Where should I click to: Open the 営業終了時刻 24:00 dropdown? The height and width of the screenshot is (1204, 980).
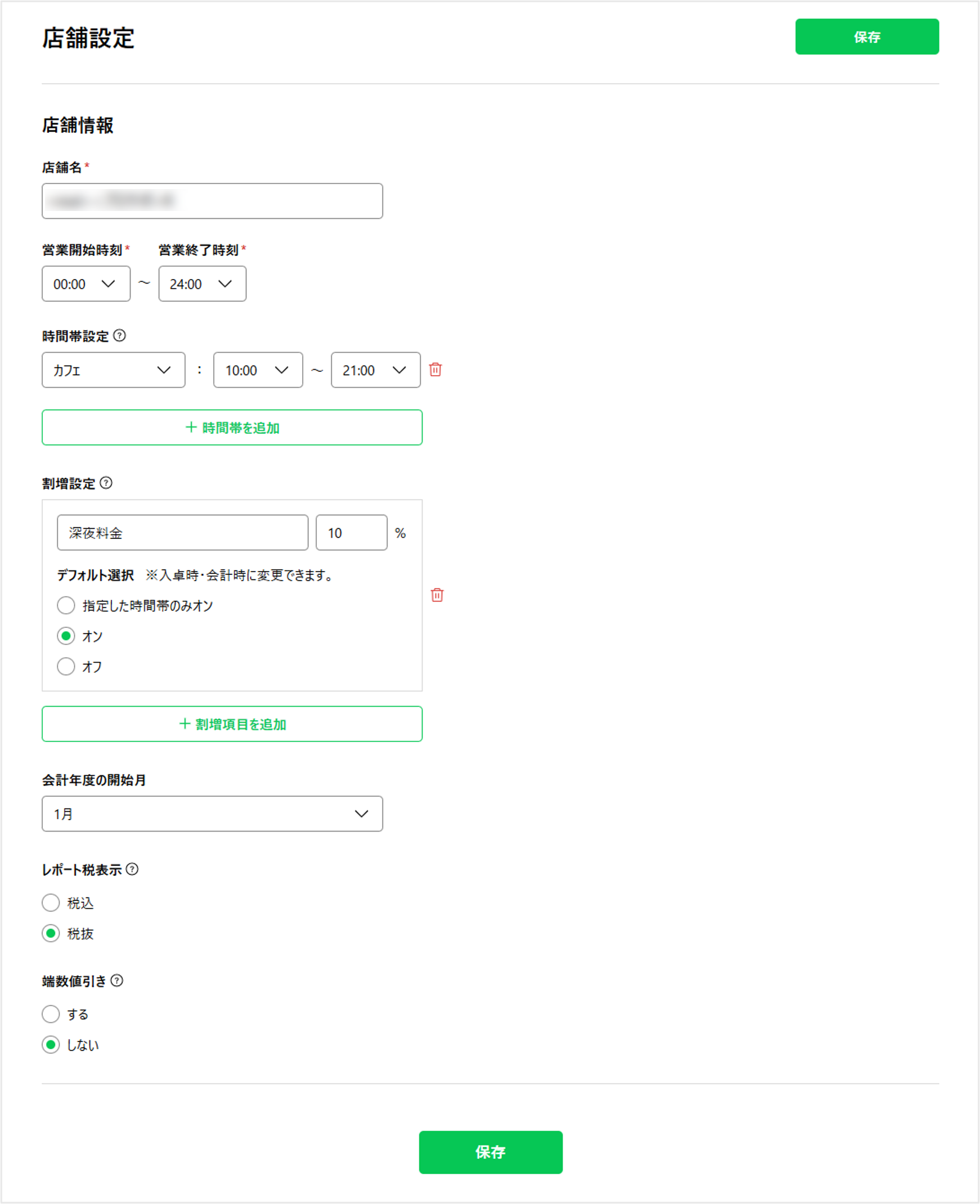(202, 284)
